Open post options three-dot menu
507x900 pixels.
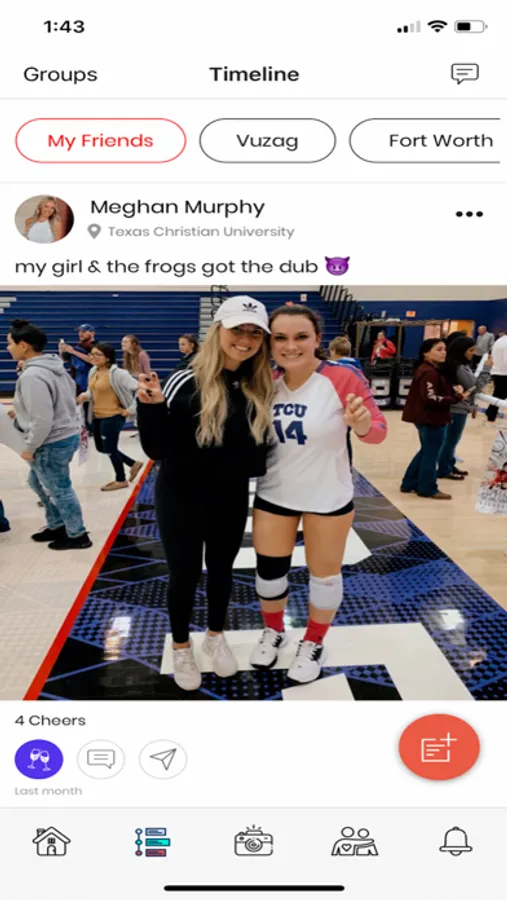(469, 214)
